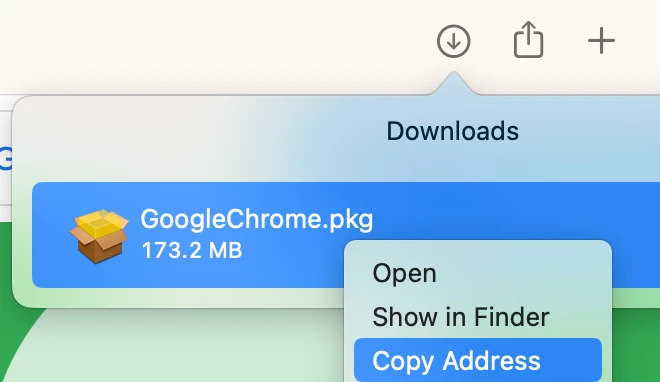Click the popover's pointer arrow under Downloads button
The height and width of the screenshot is (382, 660).
453,83
